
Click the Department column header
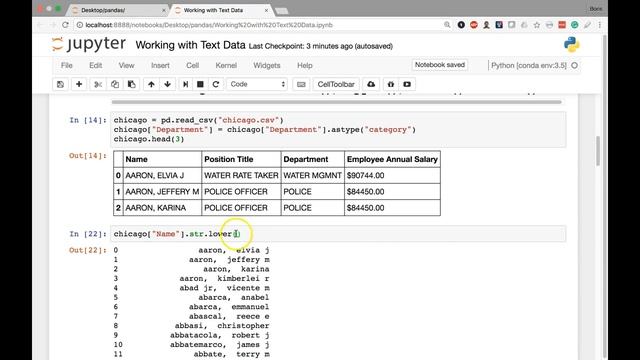tap(313, 159)
